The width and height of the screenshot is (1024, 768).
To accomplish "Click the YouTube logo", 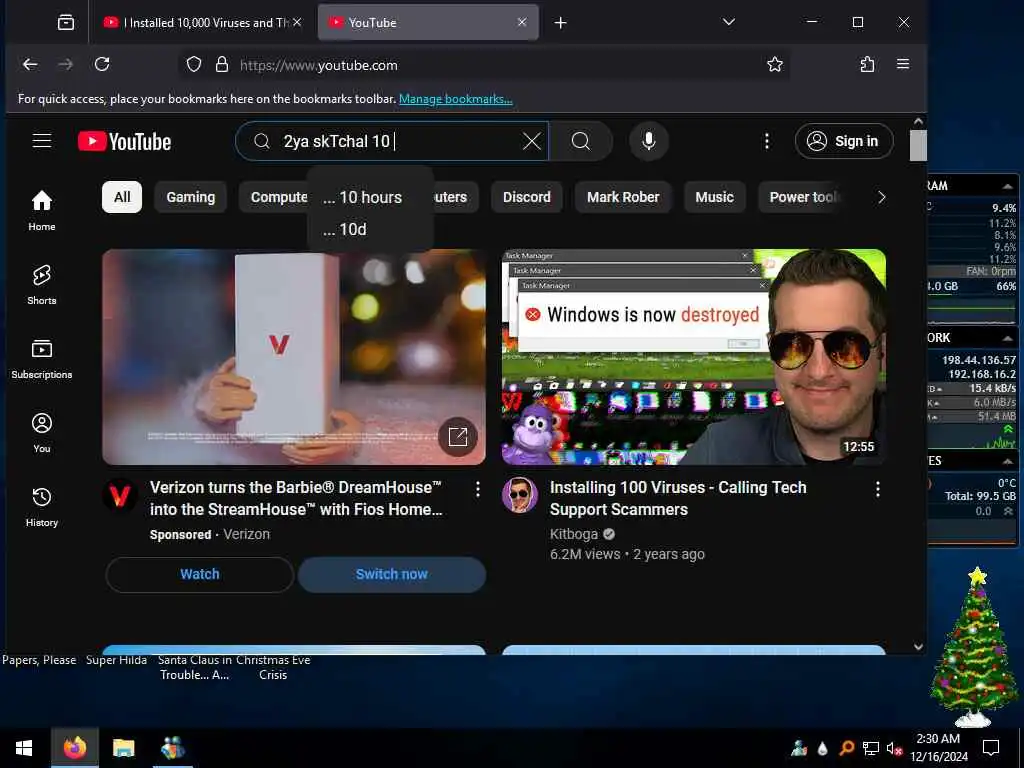I will point(125,142).
